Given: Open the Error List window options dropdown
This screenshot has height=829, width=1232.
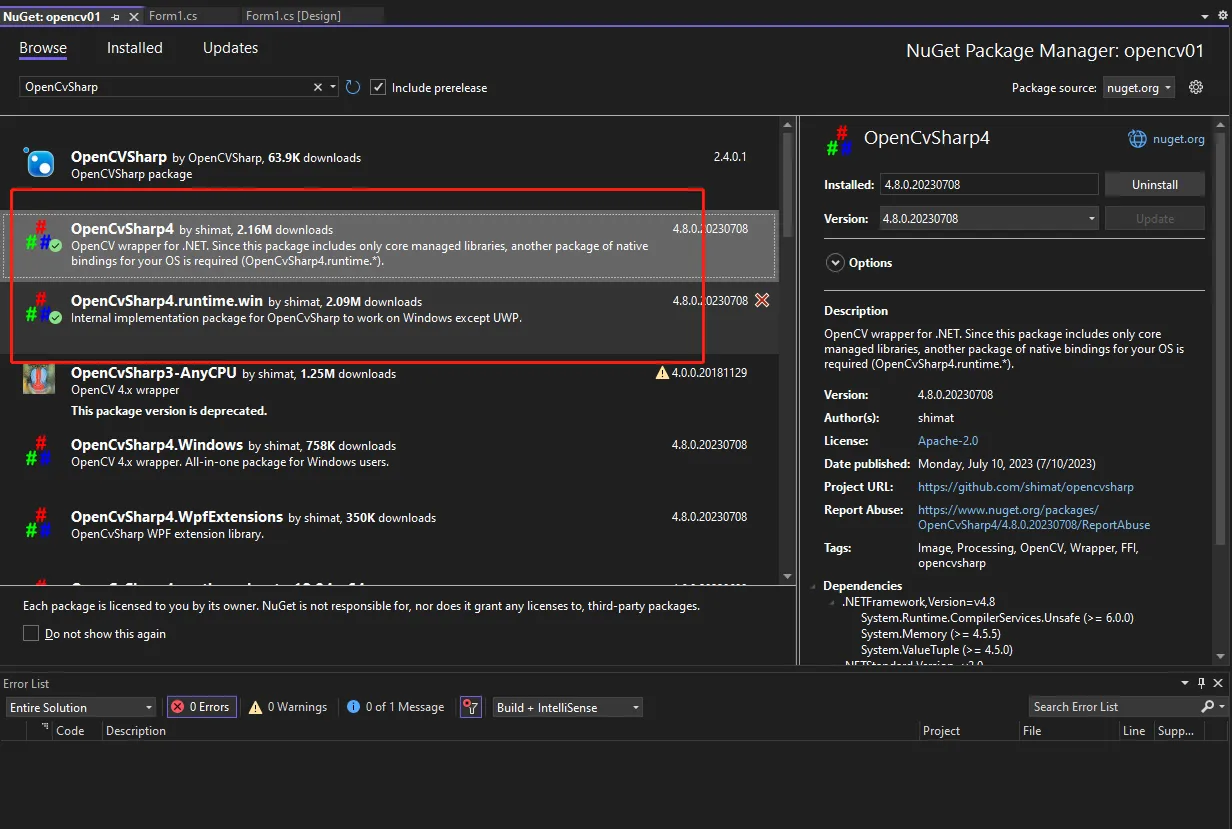Looking at the screenshot, I should point(1184,683).
